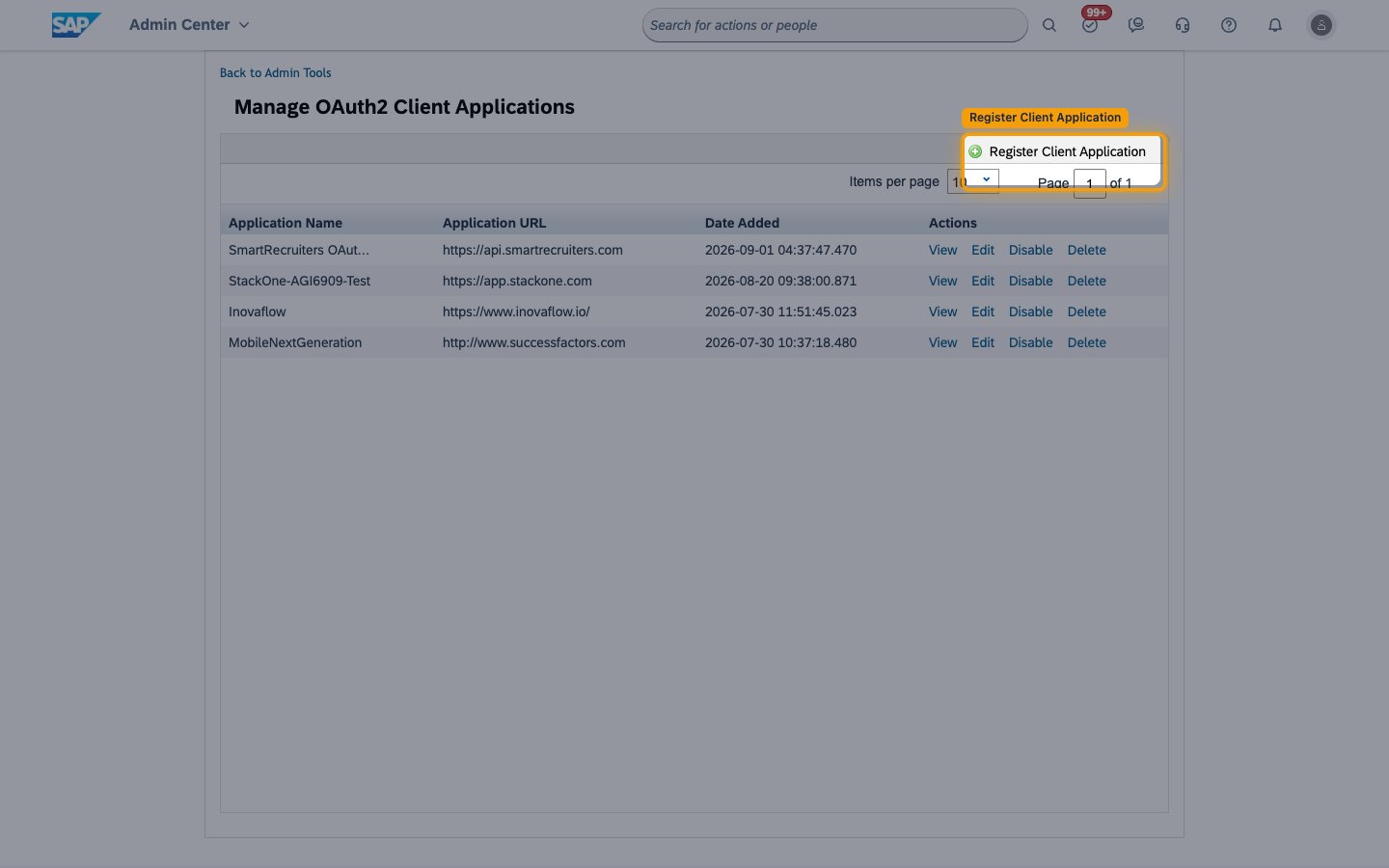Expand the Admin Center dropdown
1389x868 pixels.
(x=189, y=25)
